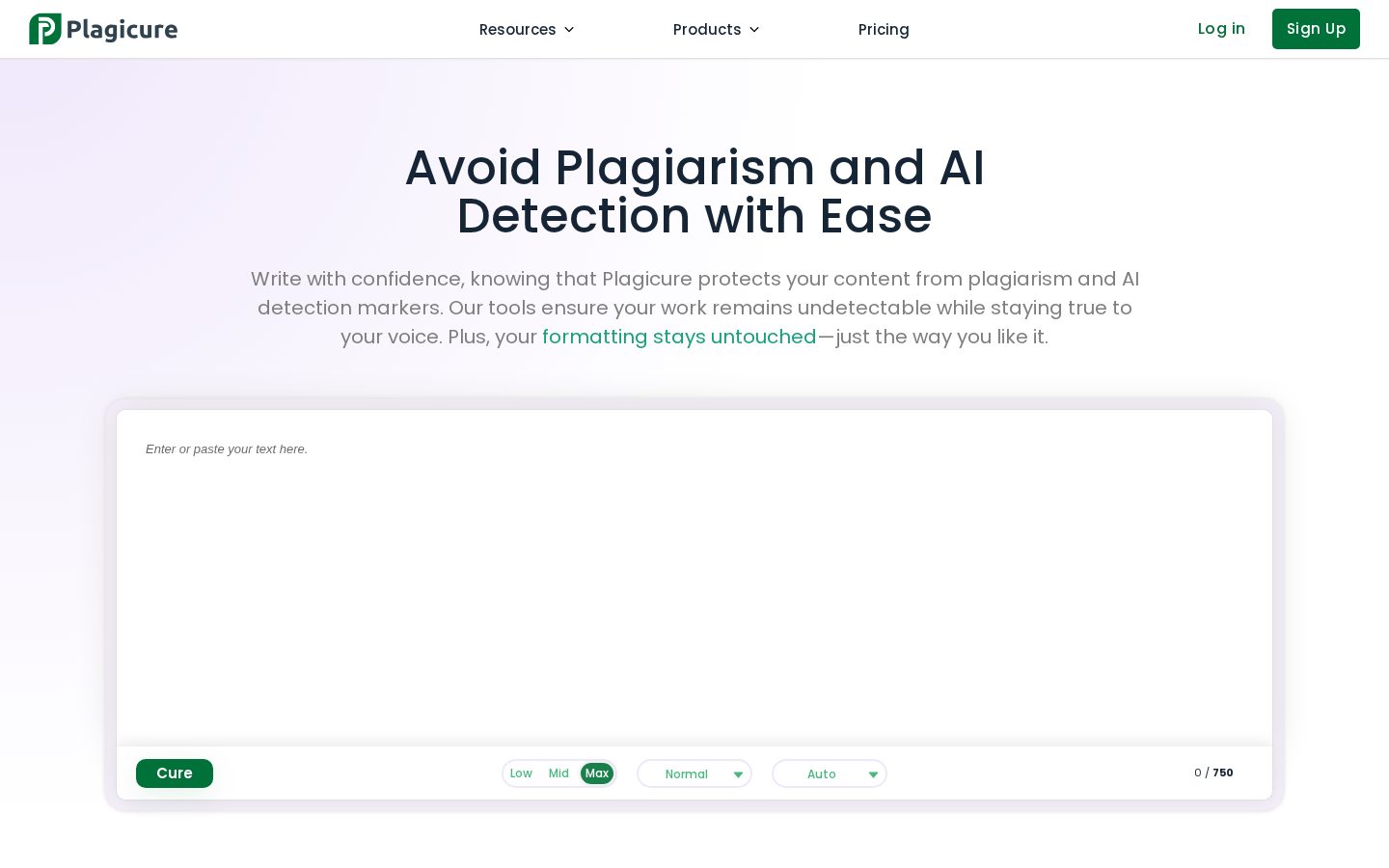Click the '0 / 750' character counter

1213,773
